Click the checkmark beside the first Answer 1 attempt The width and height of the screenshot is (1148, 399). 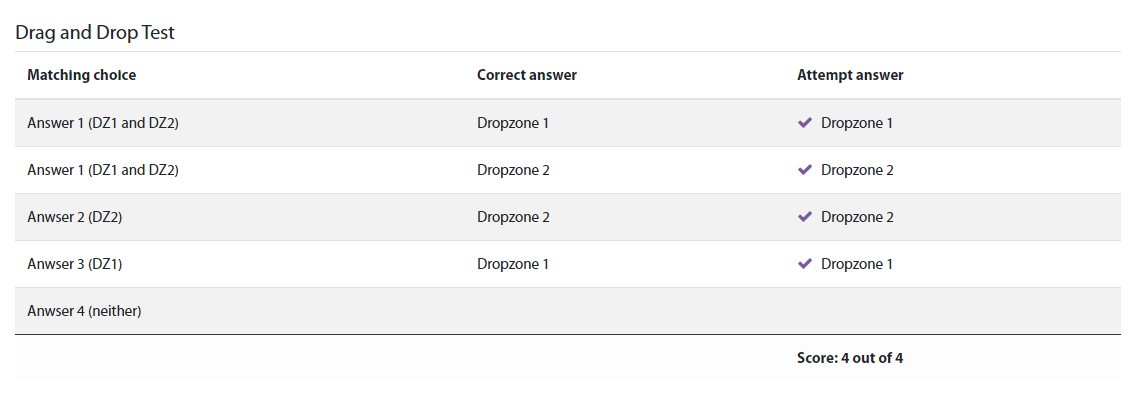[x=805, y=123]
